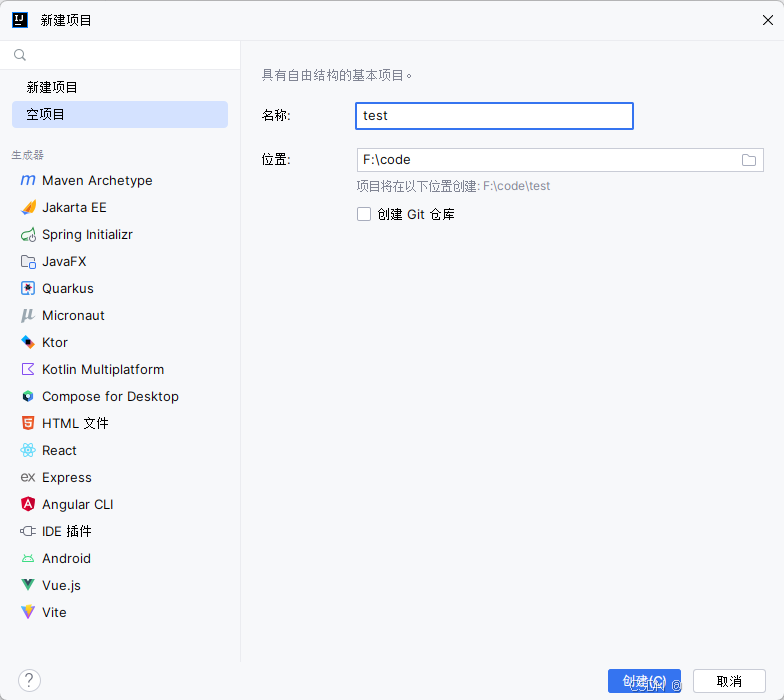Click the 创建 create button
784x700 pixels.
pyautogui.click(x=644, y=681)
